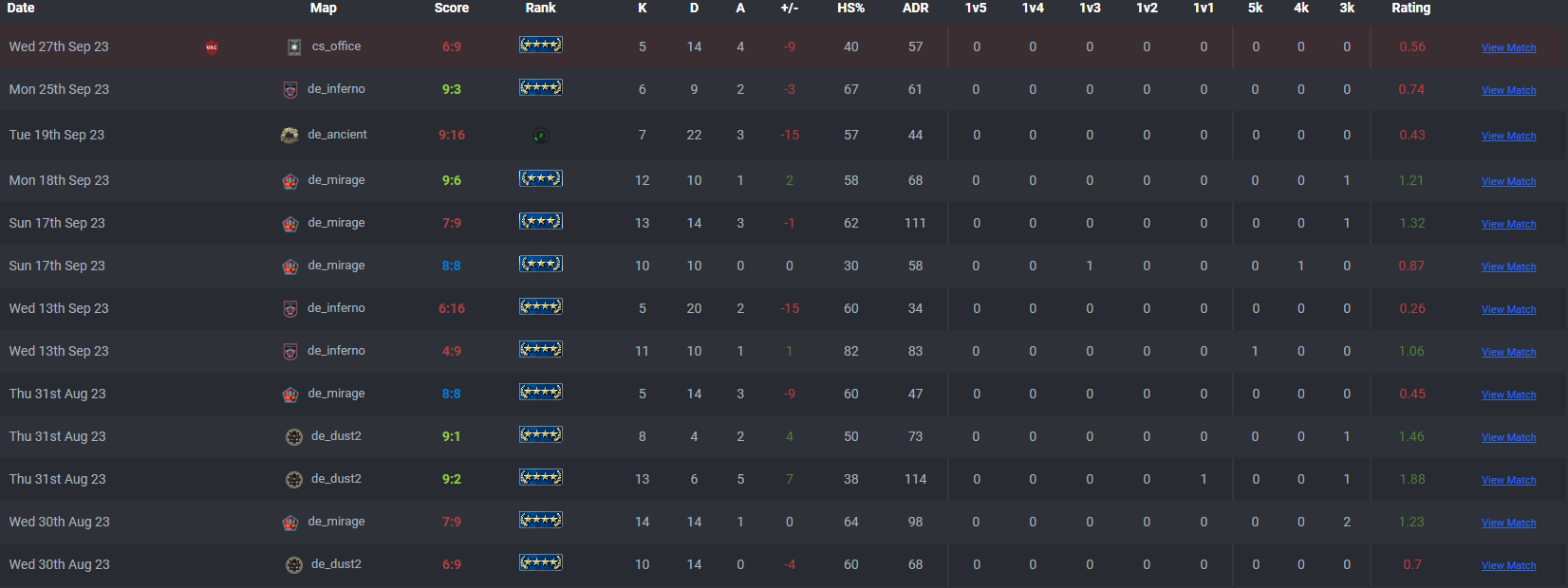Click the de_dust2 map icon for the Wed 30th Aug match
1568x588 pixels.
tap(294, 565)
